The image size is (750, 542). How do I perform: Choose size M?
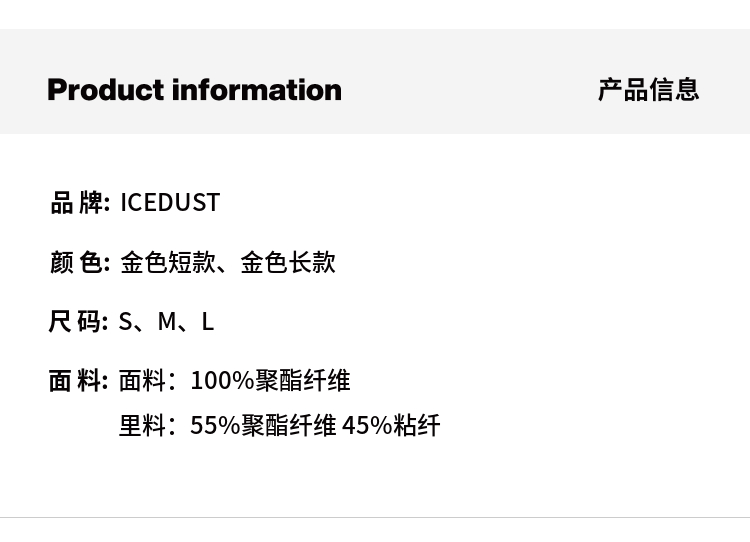[x=167, y=321]
